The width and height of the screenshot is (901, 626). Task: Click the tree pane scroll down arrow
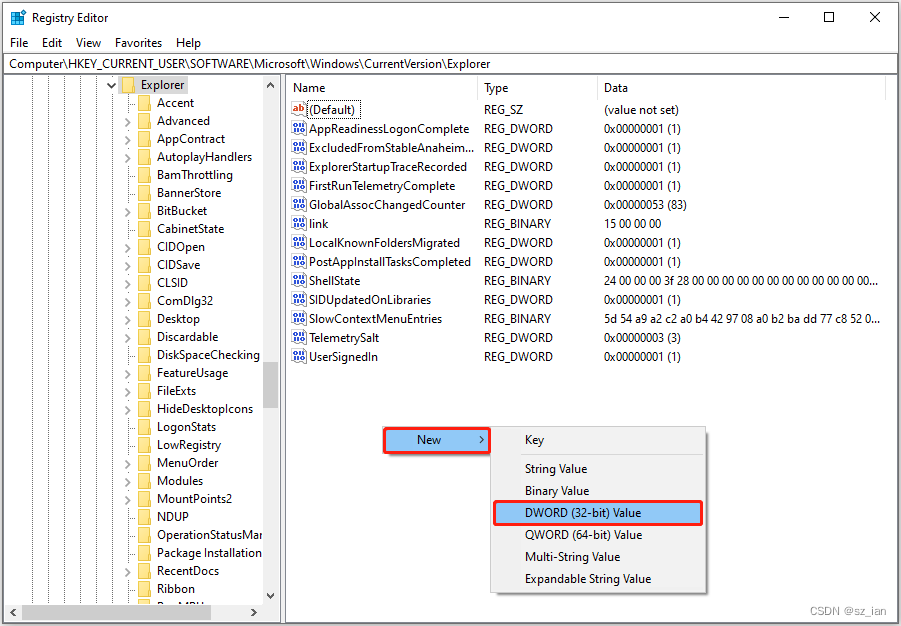click(x=271, y=596)
